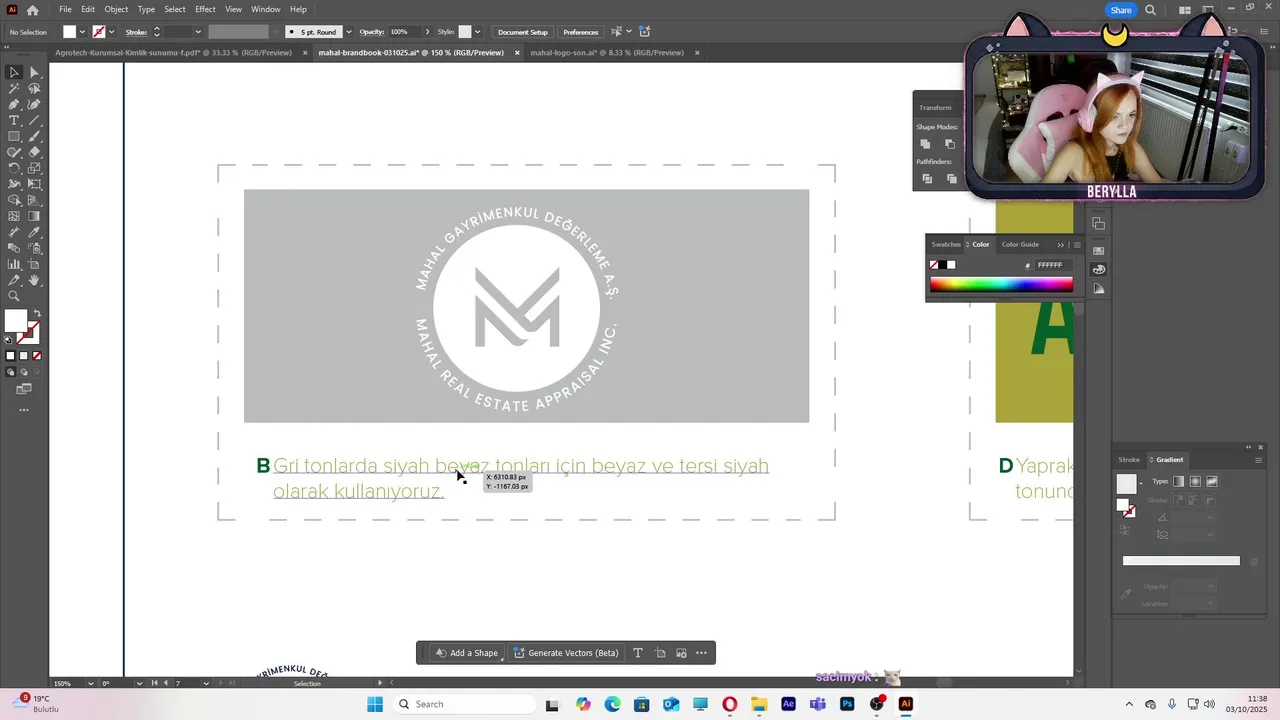This screenshot has width=1280, height=720.
Task: Select the Artboard tool
Action: 34,264
